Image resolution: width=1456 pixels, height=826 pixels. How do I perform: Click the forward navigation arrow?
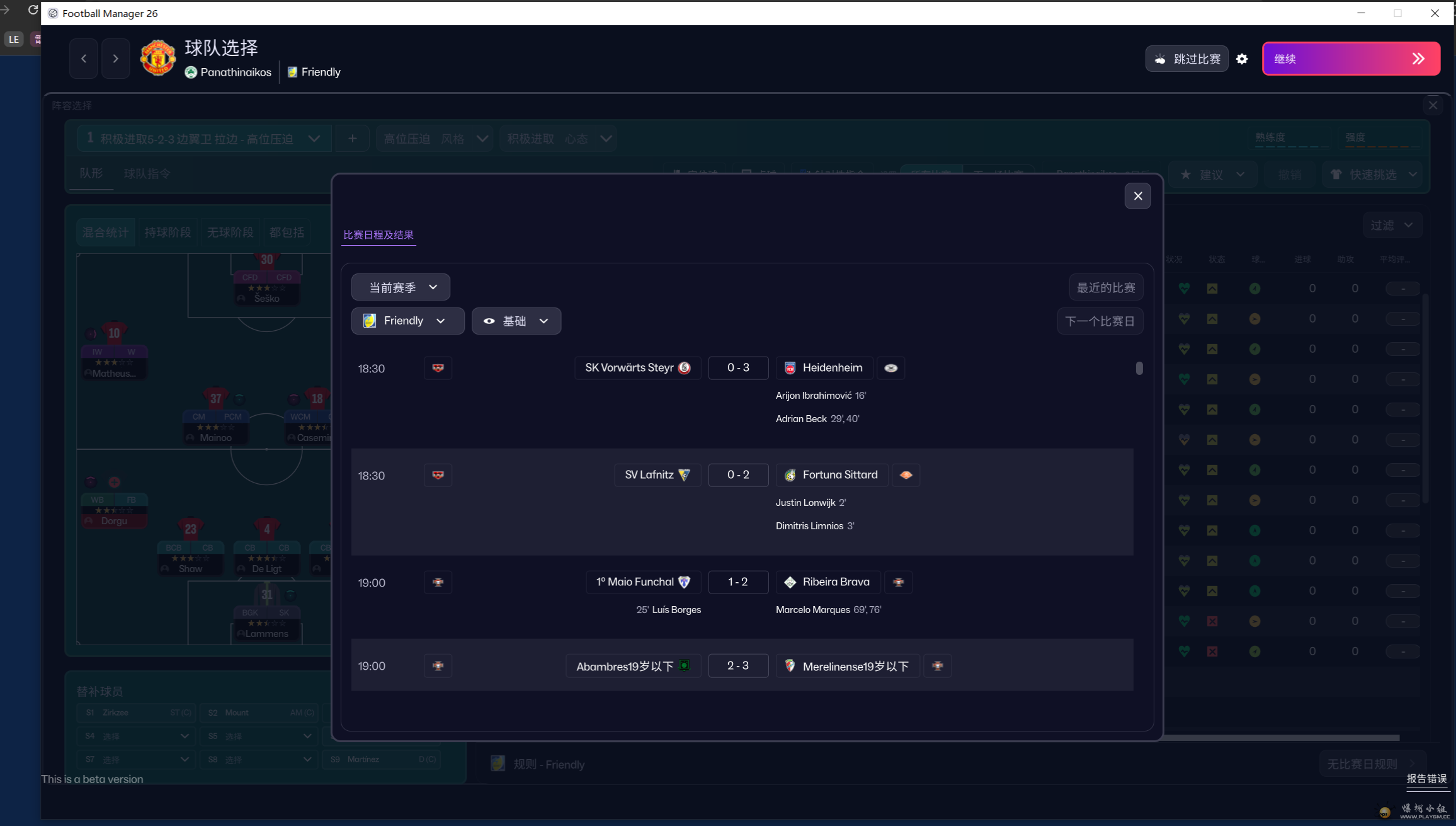[x=115, y=59]
